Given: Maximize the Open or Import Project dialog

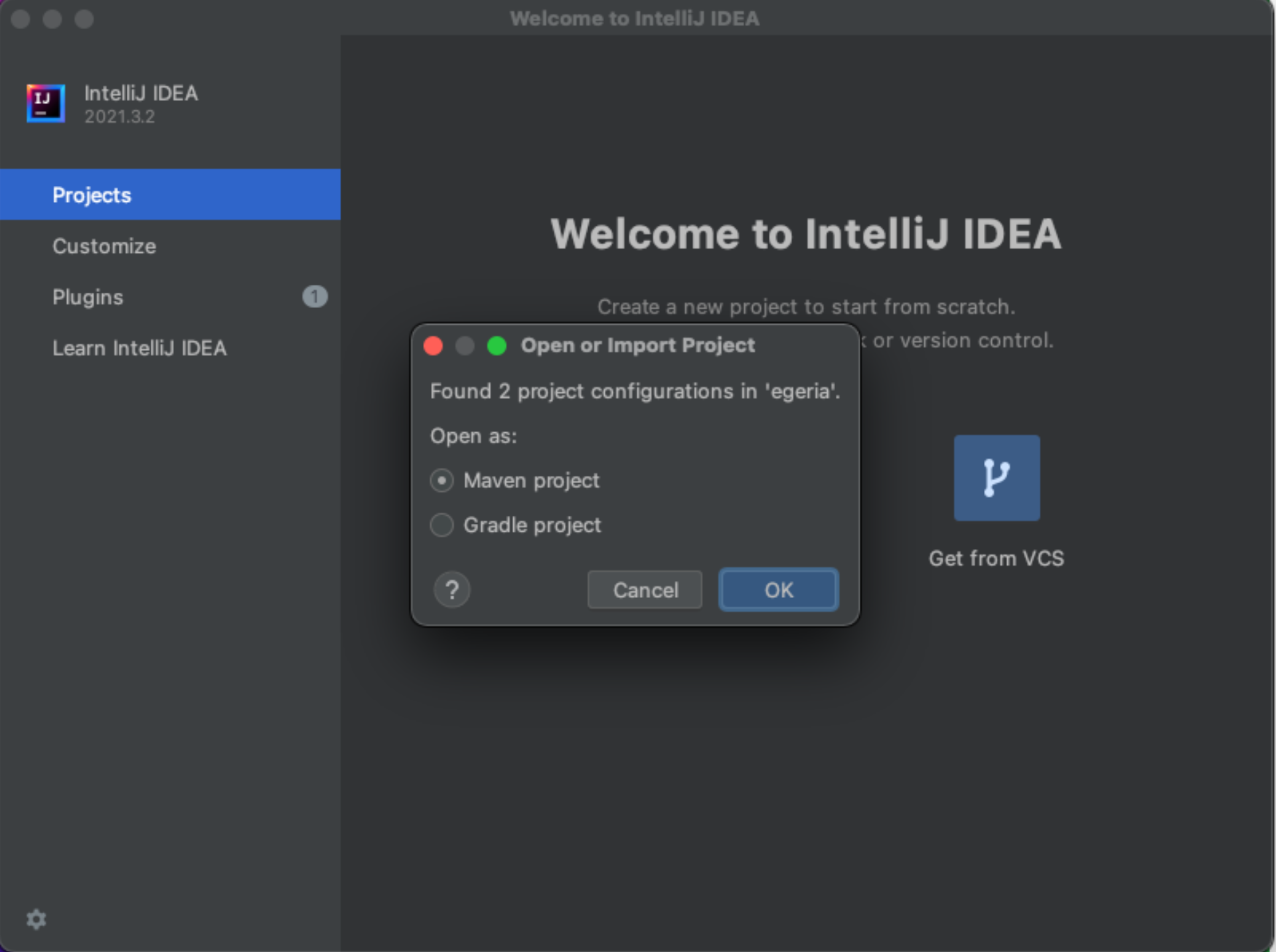Looking at the screenshot, I should click(x=497, y=345).
